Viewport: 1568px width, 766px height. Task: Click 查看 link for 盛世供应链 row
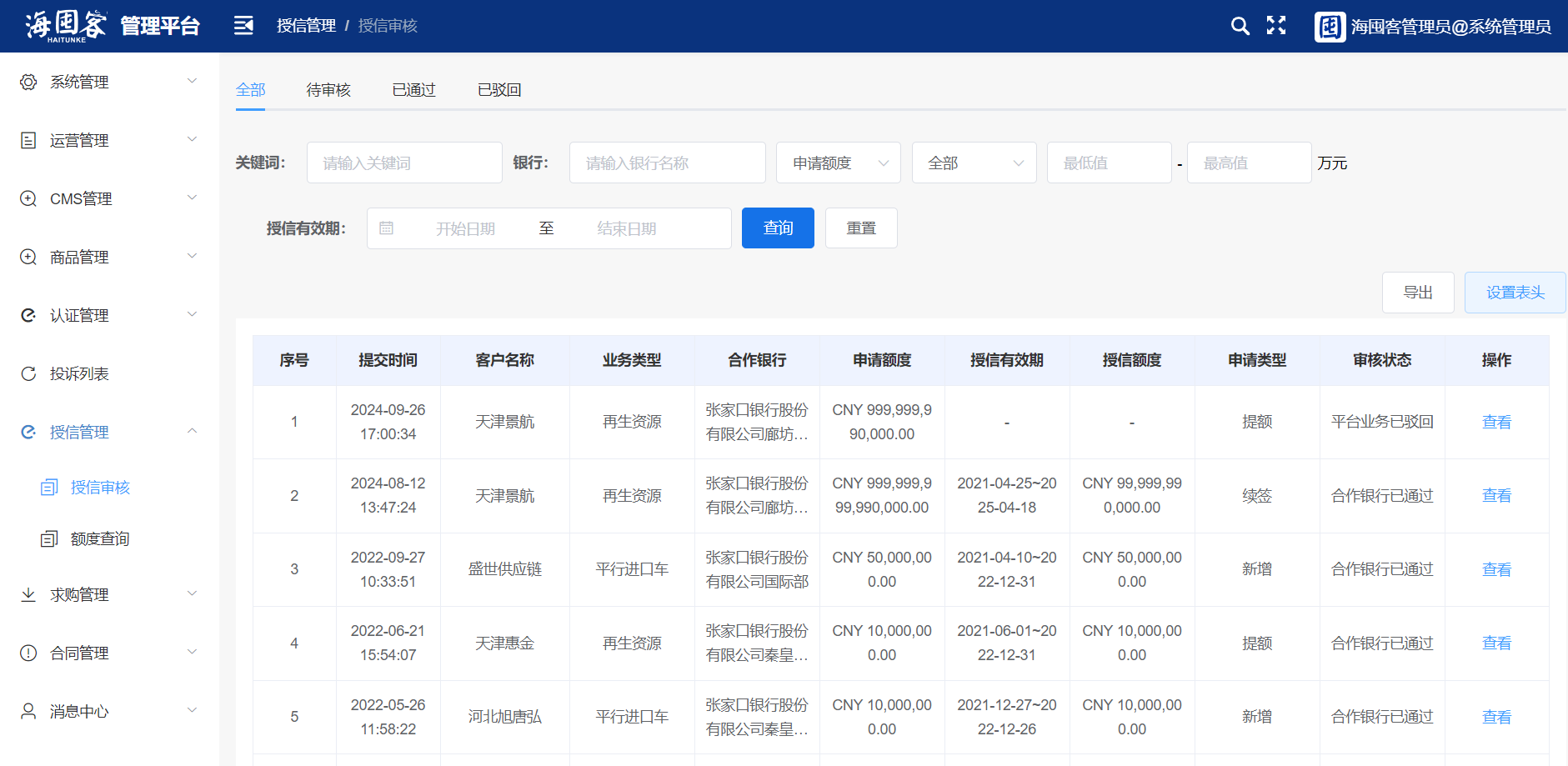coord(1496,569)
